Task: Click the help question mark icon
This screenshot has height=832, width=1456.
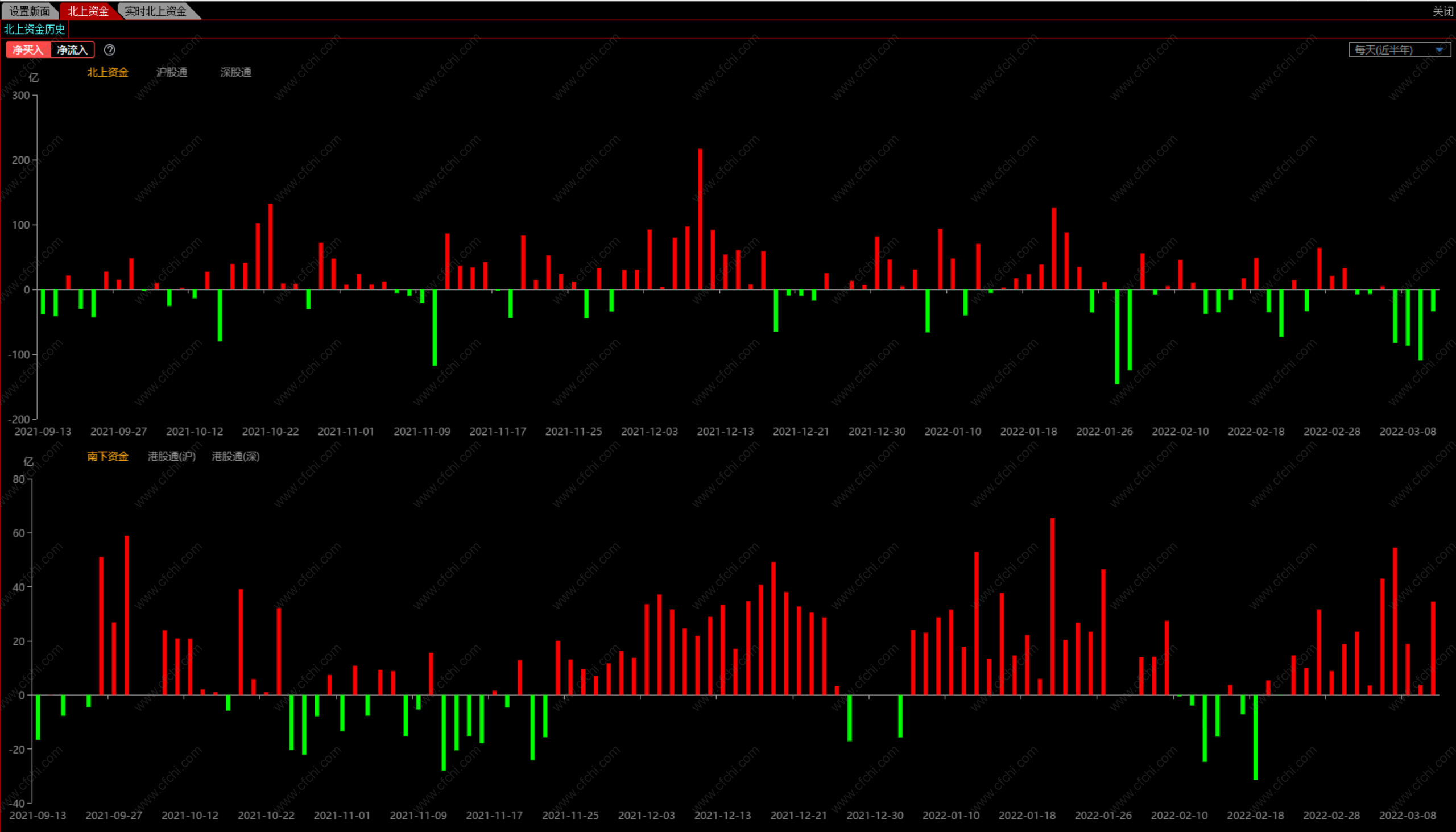Action: pos(110,50)
